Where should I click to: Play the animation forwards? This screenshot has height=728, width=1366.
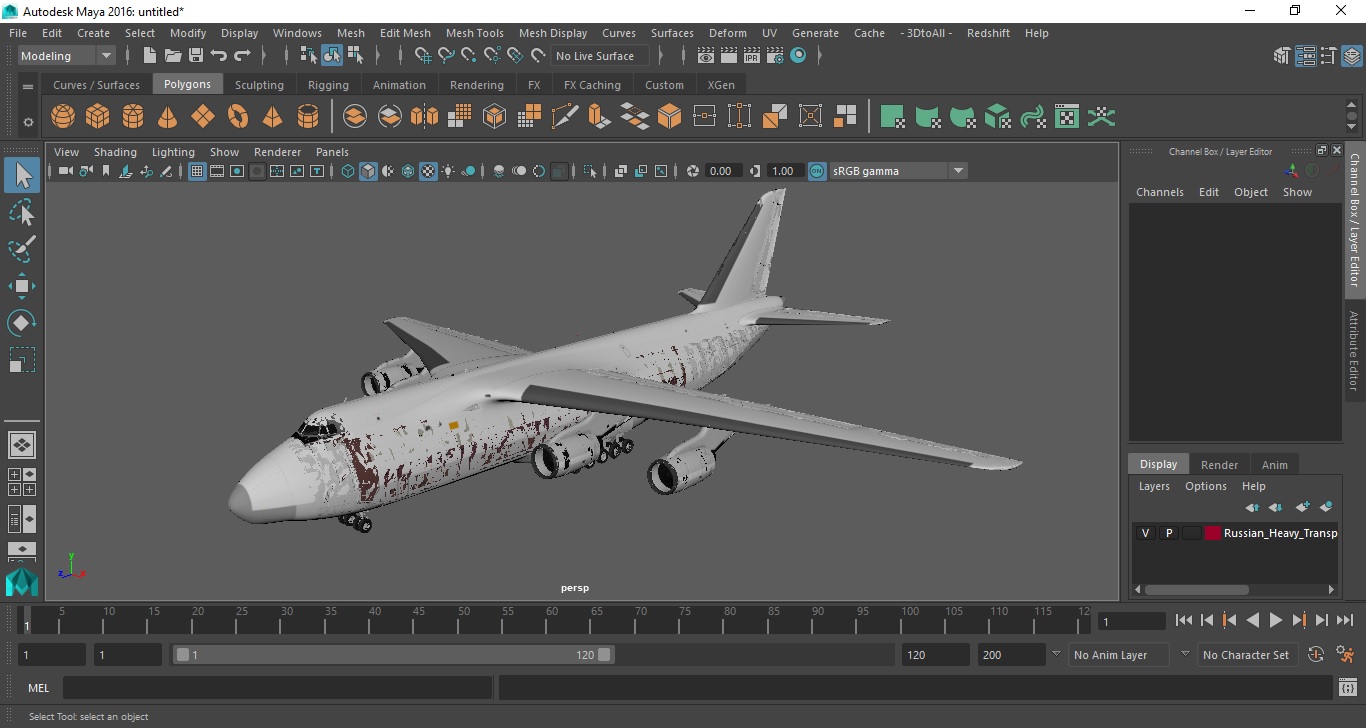1276,620
